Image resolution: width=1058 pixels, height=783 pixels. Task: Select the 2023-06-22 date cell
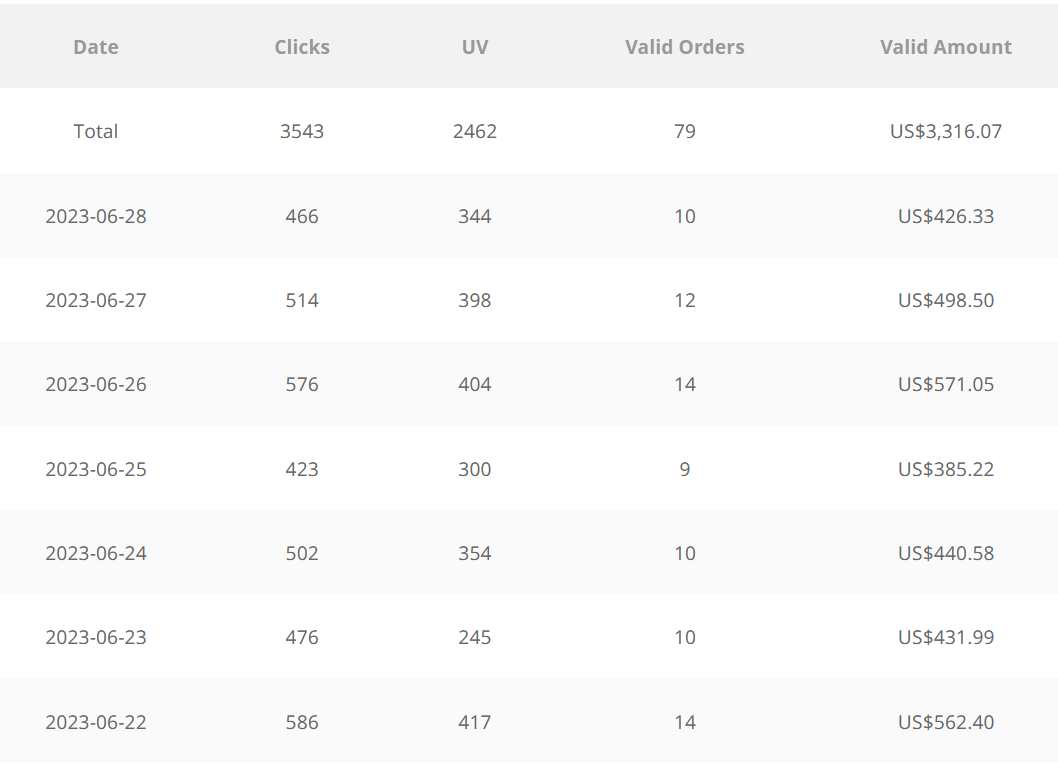96,722
